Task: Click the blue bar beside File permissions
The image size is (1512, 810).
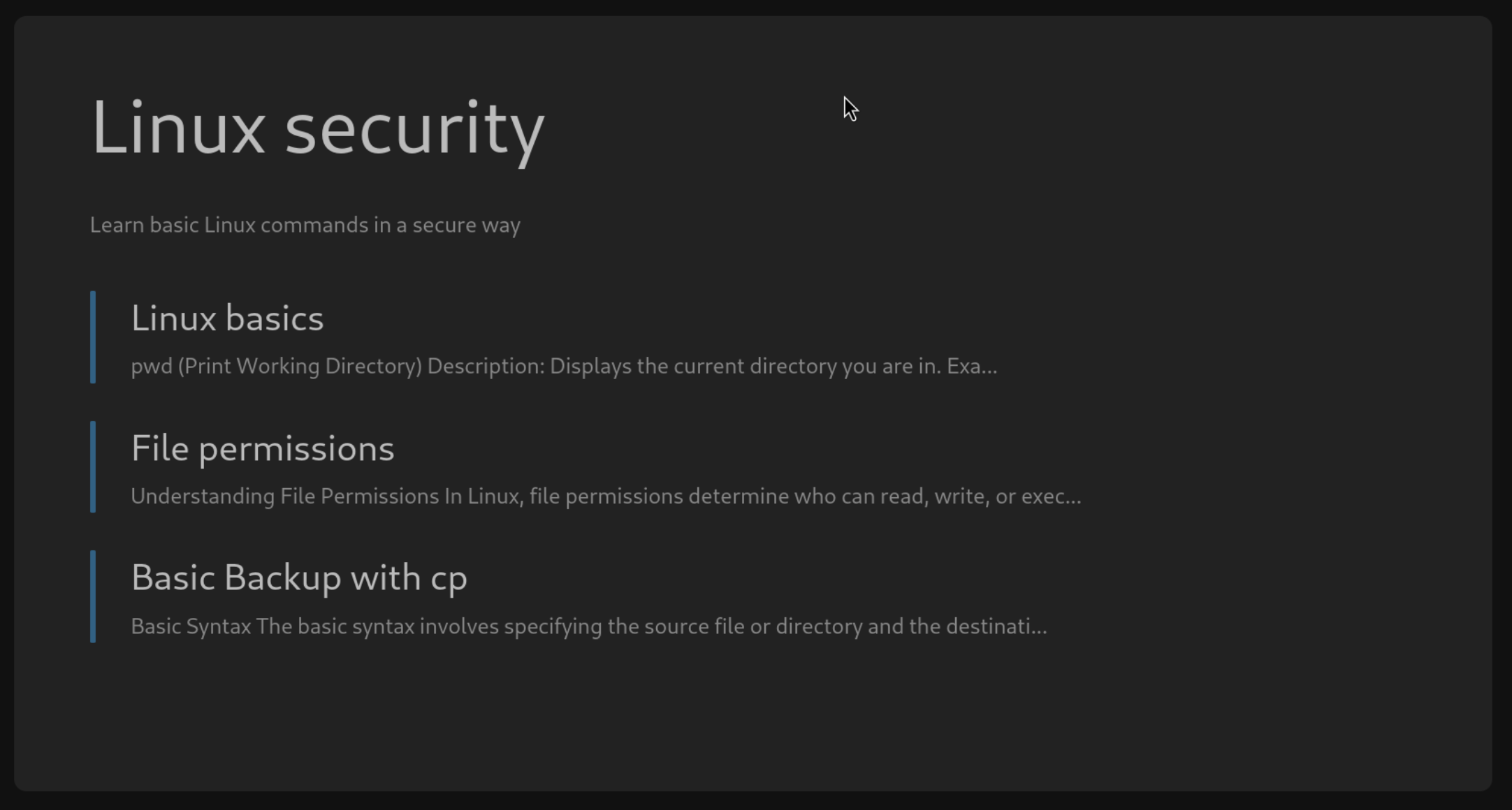Action: [x=93, y=467]
